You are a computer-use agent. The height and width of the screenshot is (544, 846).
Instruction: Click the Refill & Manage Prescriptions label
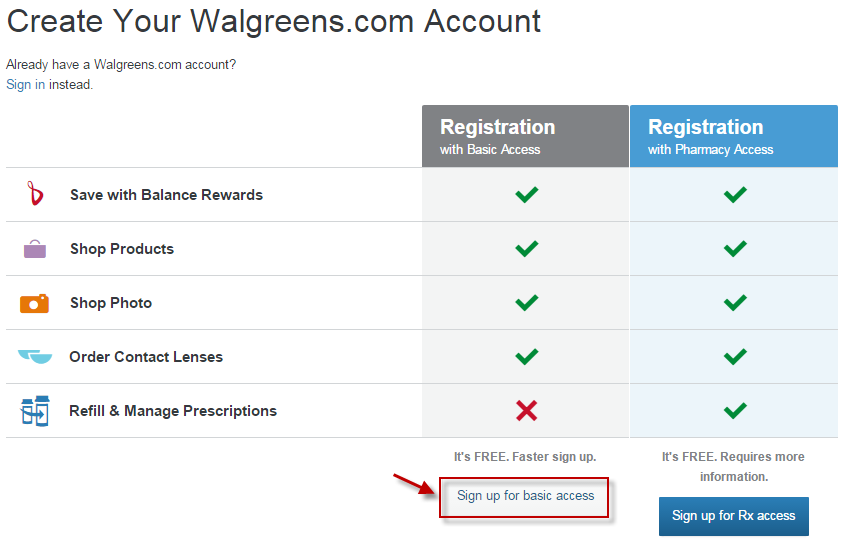pos(173,411)
